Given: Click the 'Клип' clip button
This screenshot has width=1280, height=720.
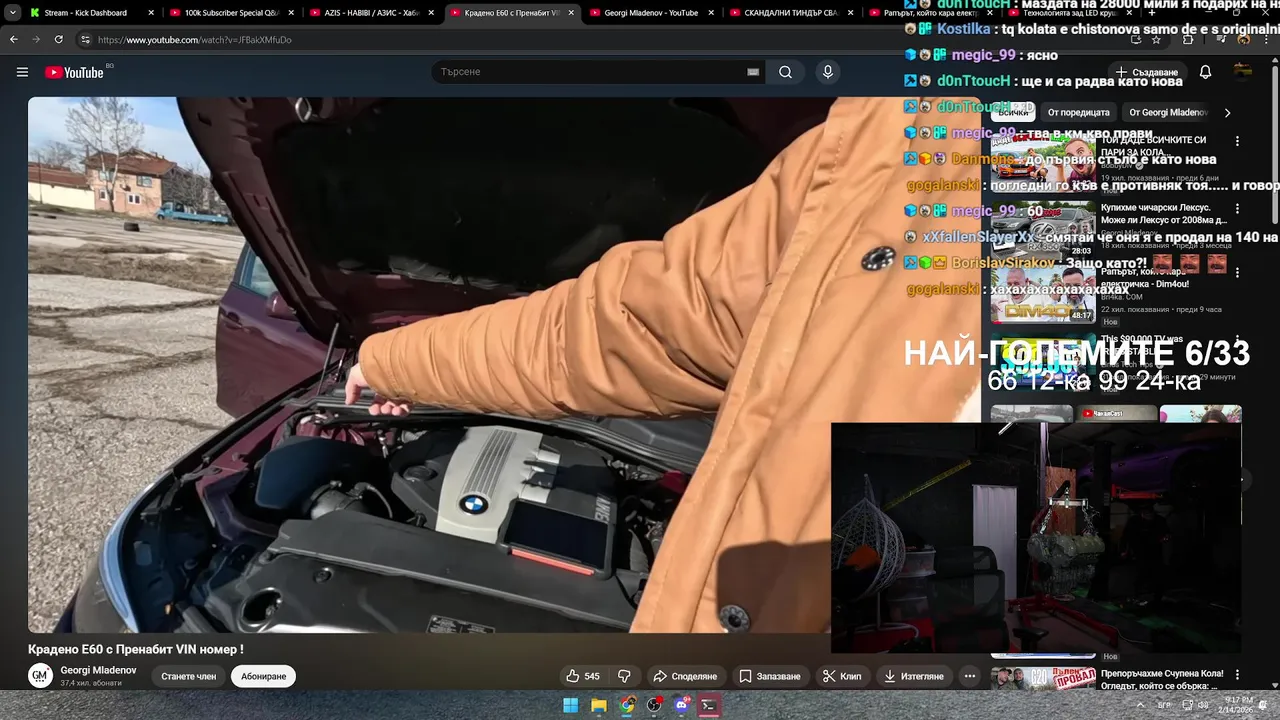Looking at the screenshot, I should (842, 676).
